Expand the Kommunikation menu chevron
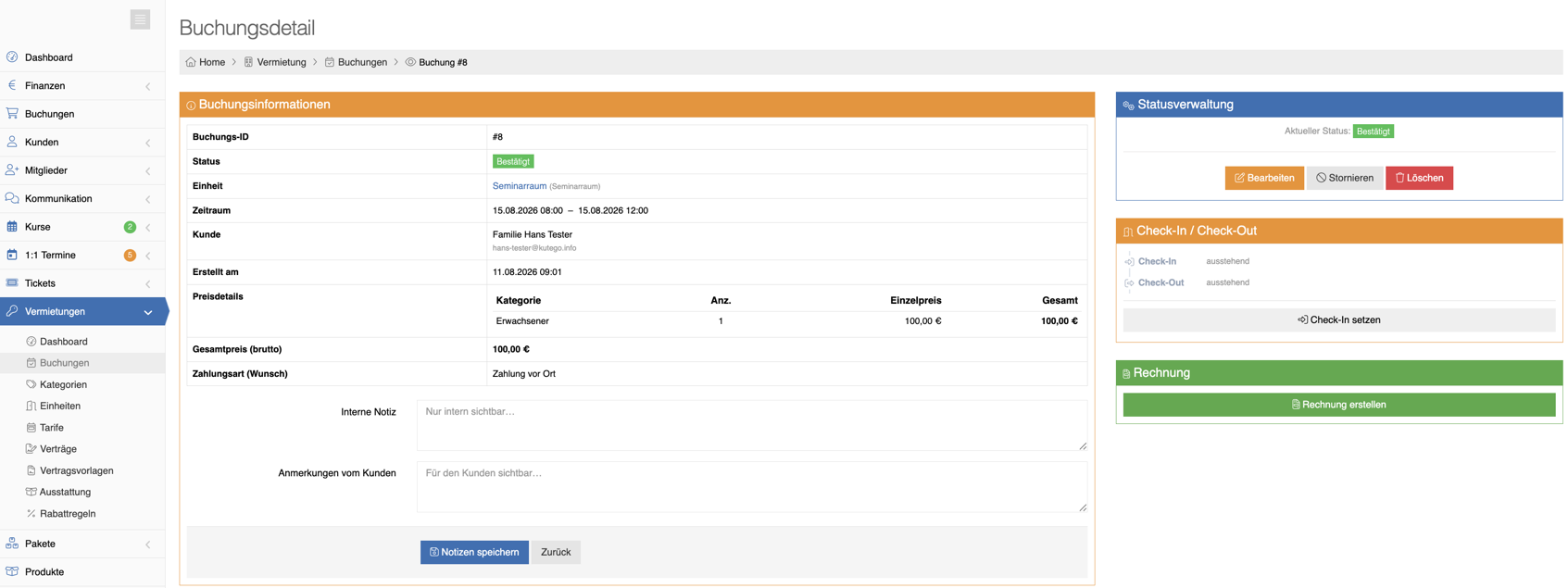Screen dimensions: 1568x588 pyautogui.click(x=148, y=199)
